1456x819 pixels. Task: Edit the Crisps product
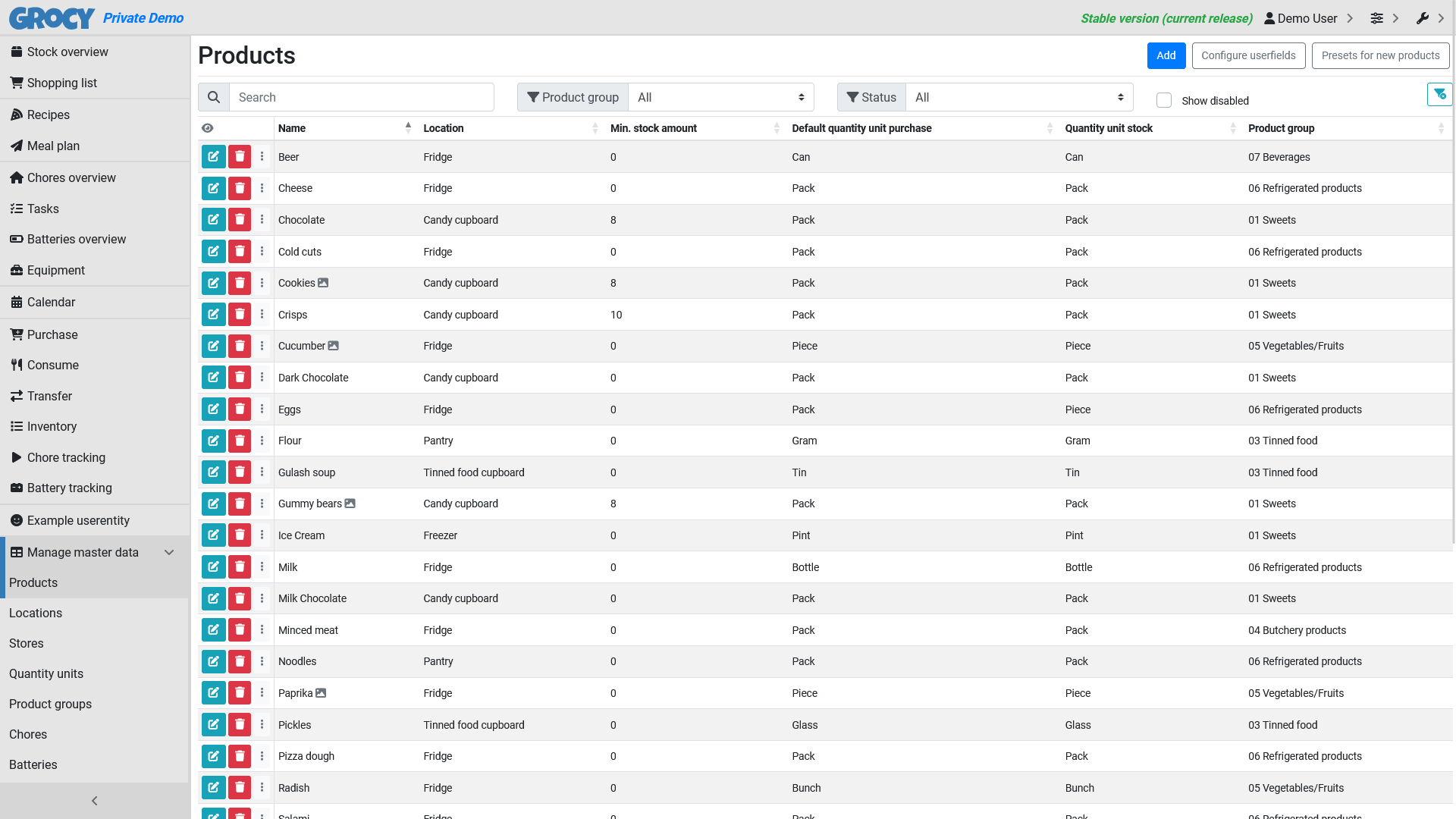pyautogui.click(x=214, y=315)
